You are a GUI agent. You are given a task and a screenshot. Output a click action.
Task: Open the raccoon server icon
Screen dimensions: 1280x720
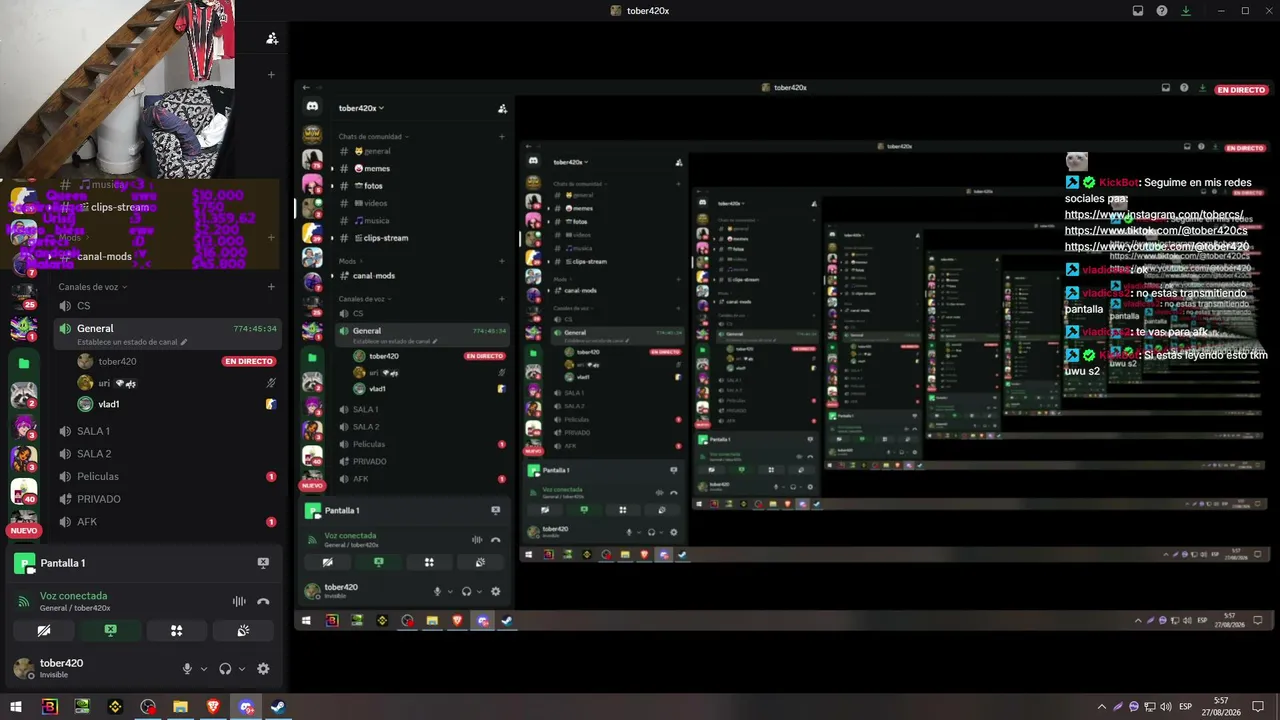point(24,395)
